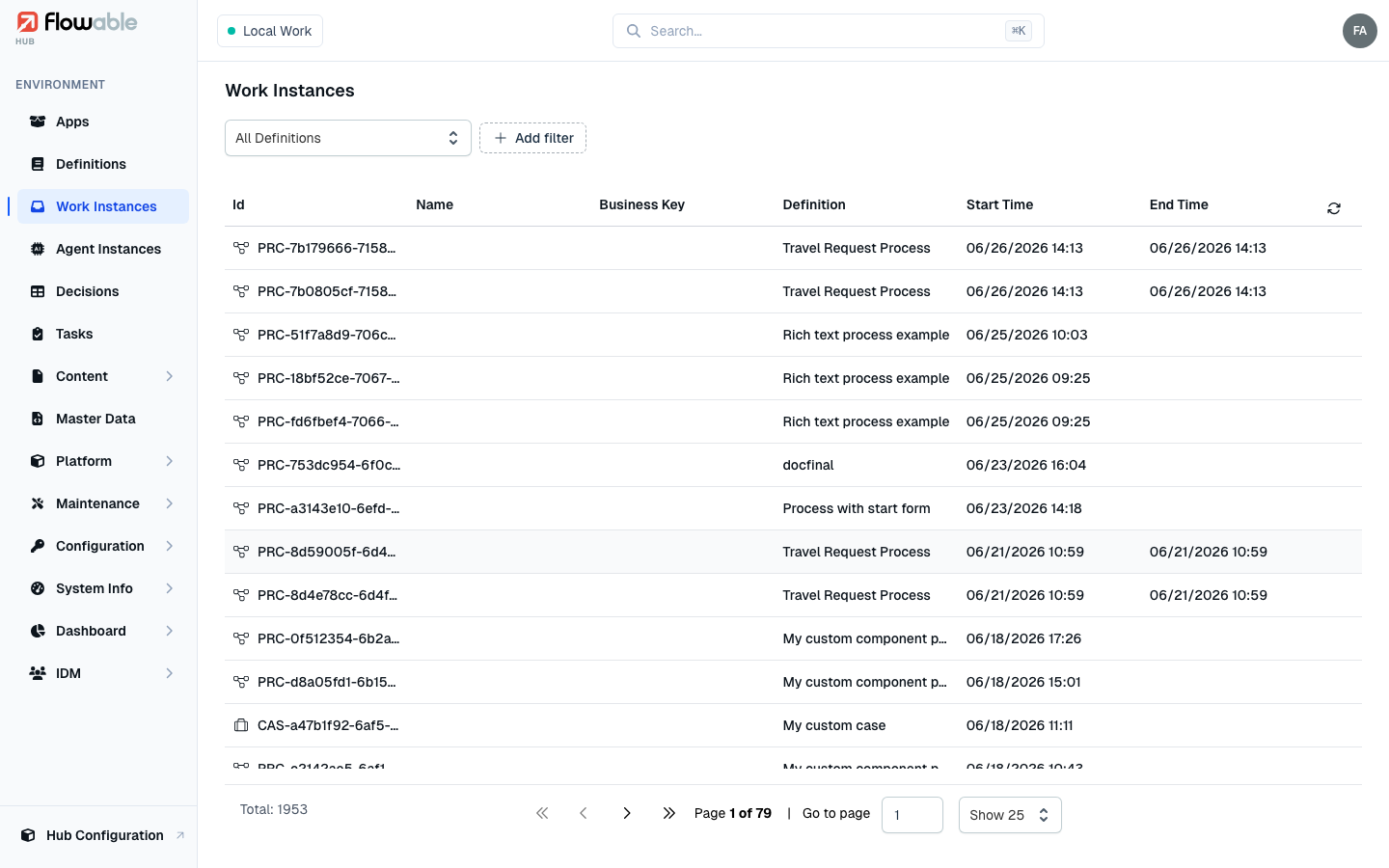Image resolution: width=1389 pixels, height=868 pixels.
Task: Expand the Platform submenu chevron
Action: tap(170, 461)
